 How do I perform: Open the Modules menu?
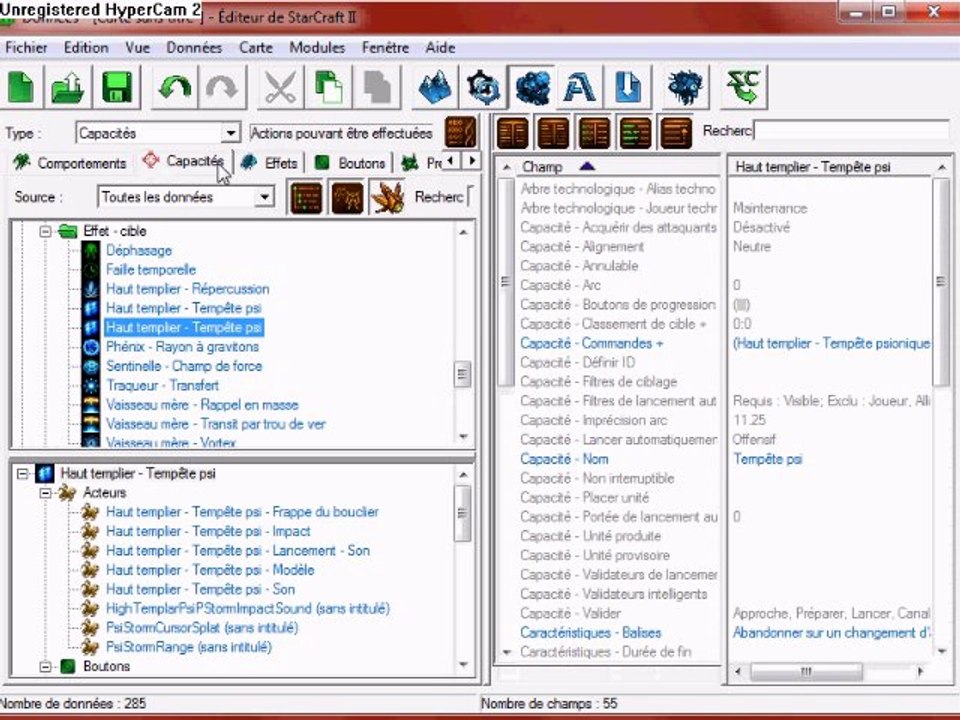(317, 48)
